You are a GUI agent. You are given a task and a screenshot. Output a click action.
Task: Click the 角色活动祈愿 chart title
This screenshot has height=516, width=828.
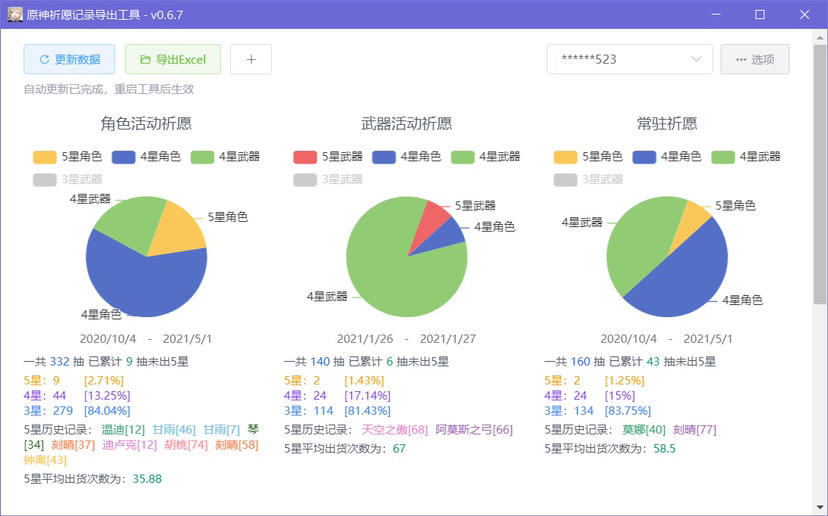(146, 124)
